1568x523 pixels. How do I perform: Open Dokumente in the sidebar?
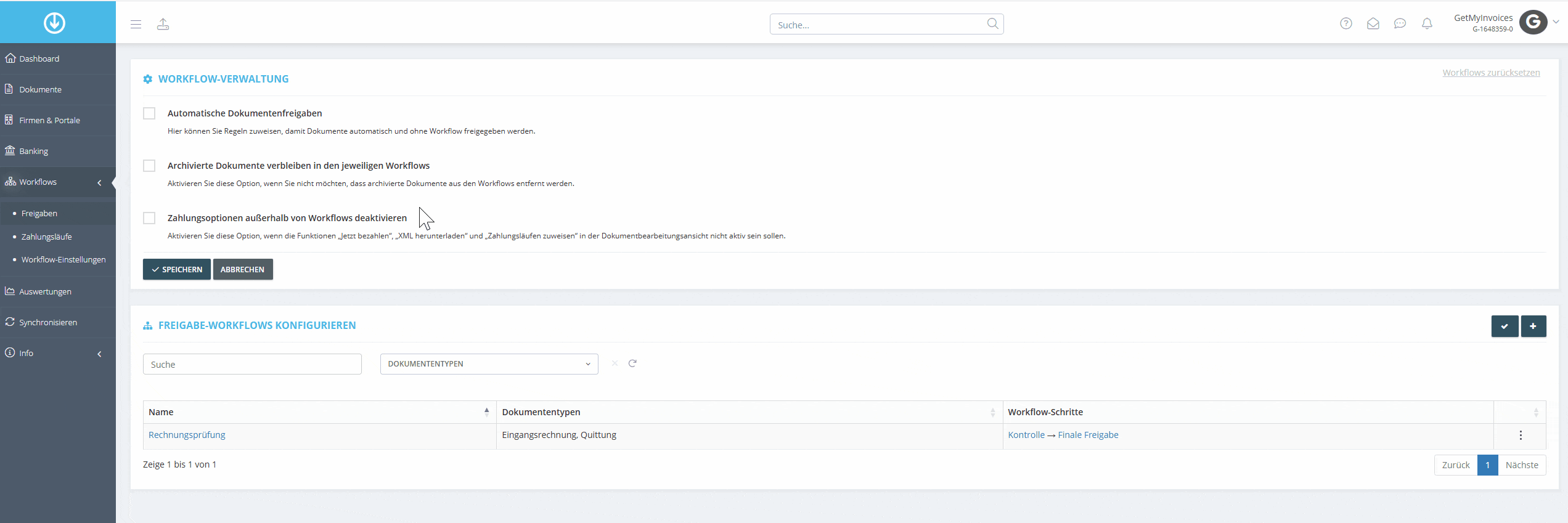(x=58, y=89)
